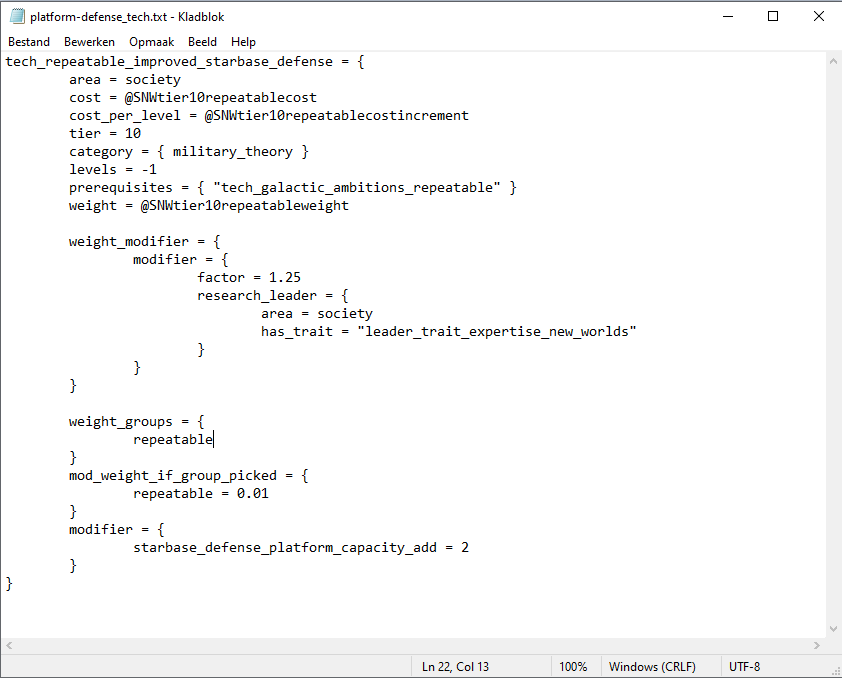Viewport: 842px width, 678px height.
Task: Show the Help menu
Action: pyautogui.click(x=243, y=42)
